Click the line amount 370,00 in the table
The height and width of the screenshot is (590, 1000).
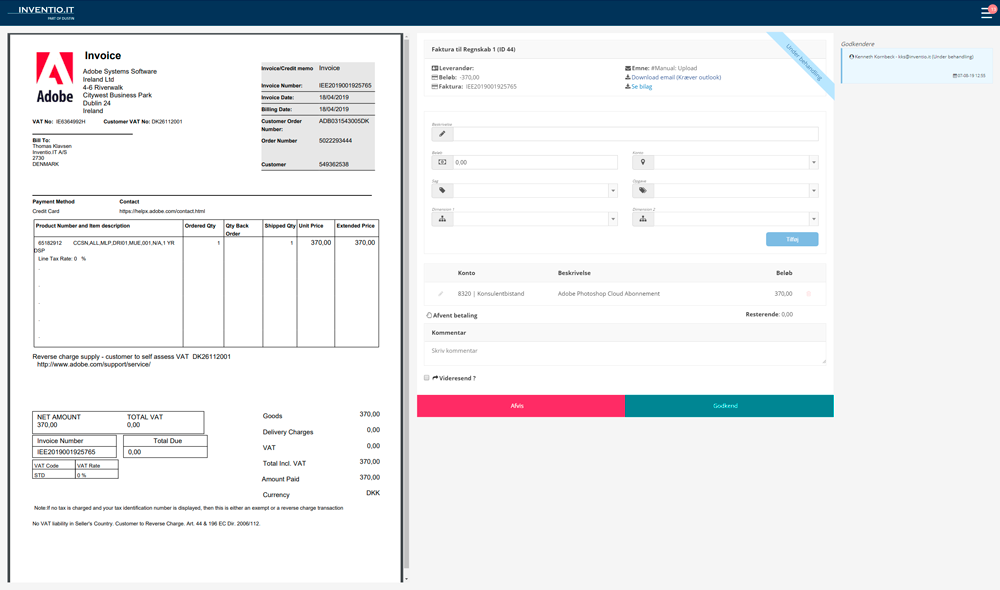(x=783, y=294)
